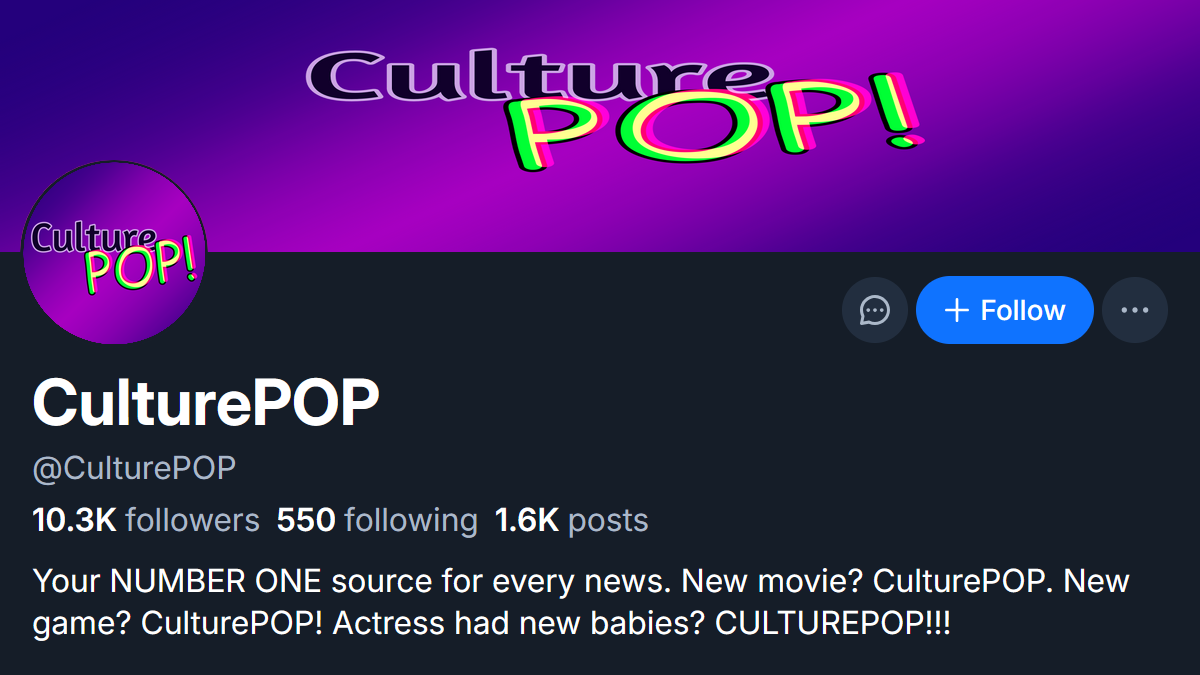
Task: Open the chat message bubble icon
Action: pos(875,310)
